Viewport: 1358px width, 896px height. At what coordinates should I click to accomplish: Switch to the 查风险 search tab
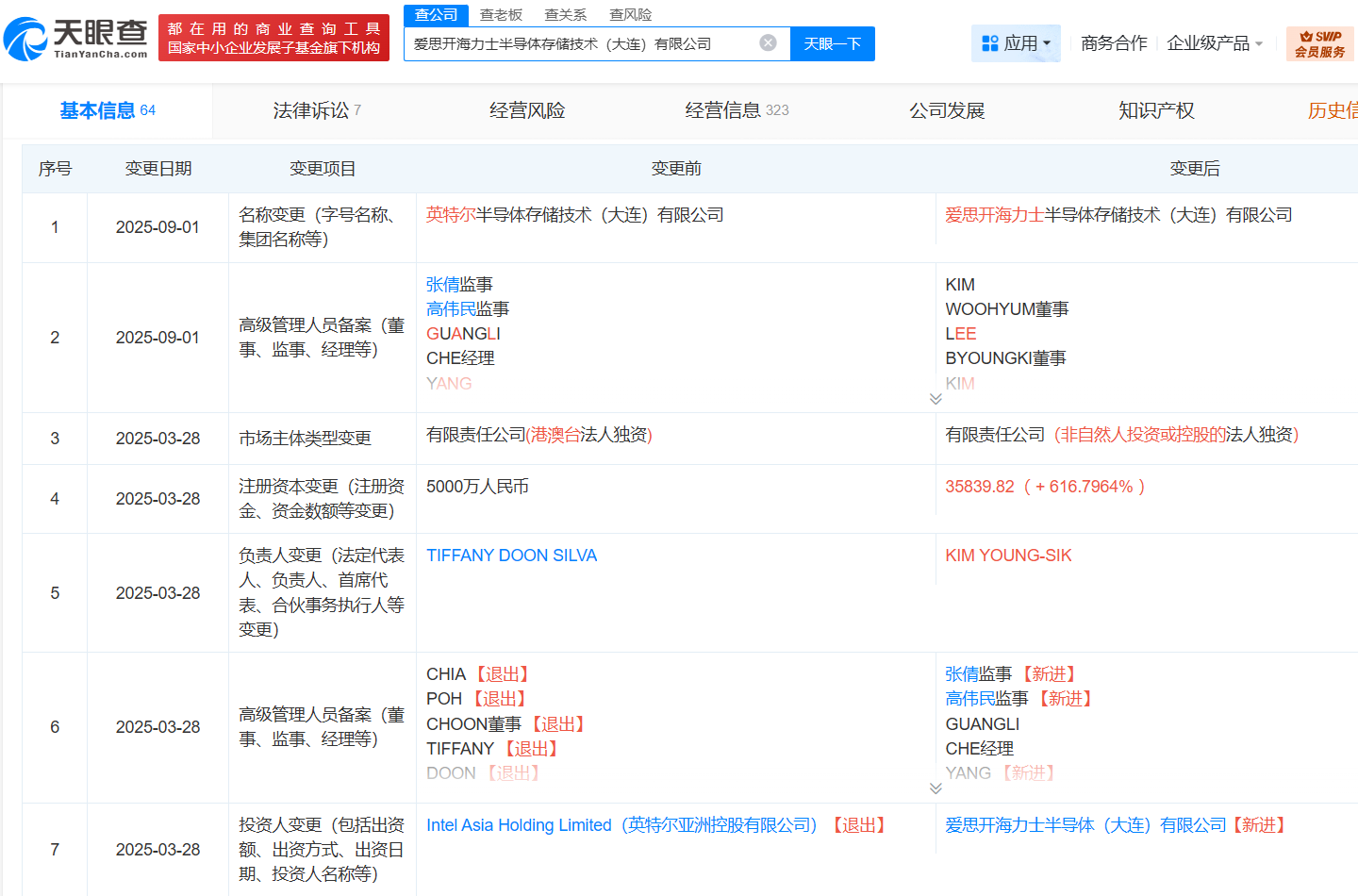tap(631, 14)
